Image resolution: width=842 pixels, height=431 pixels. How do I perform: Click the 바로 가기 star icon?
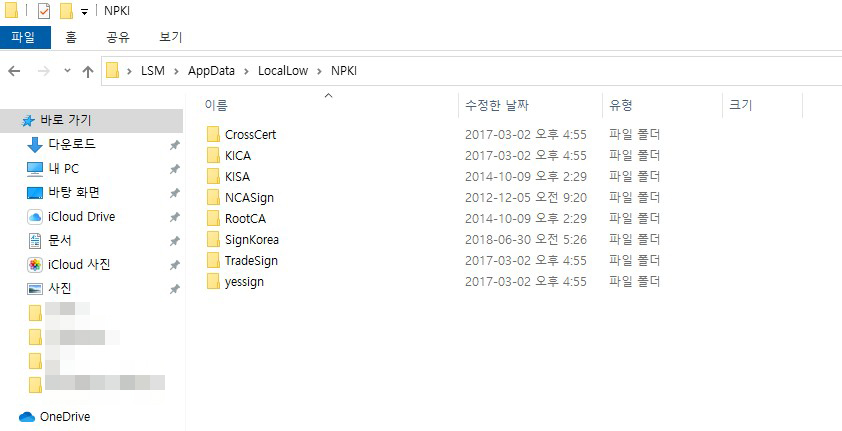(x=28, y=121)
